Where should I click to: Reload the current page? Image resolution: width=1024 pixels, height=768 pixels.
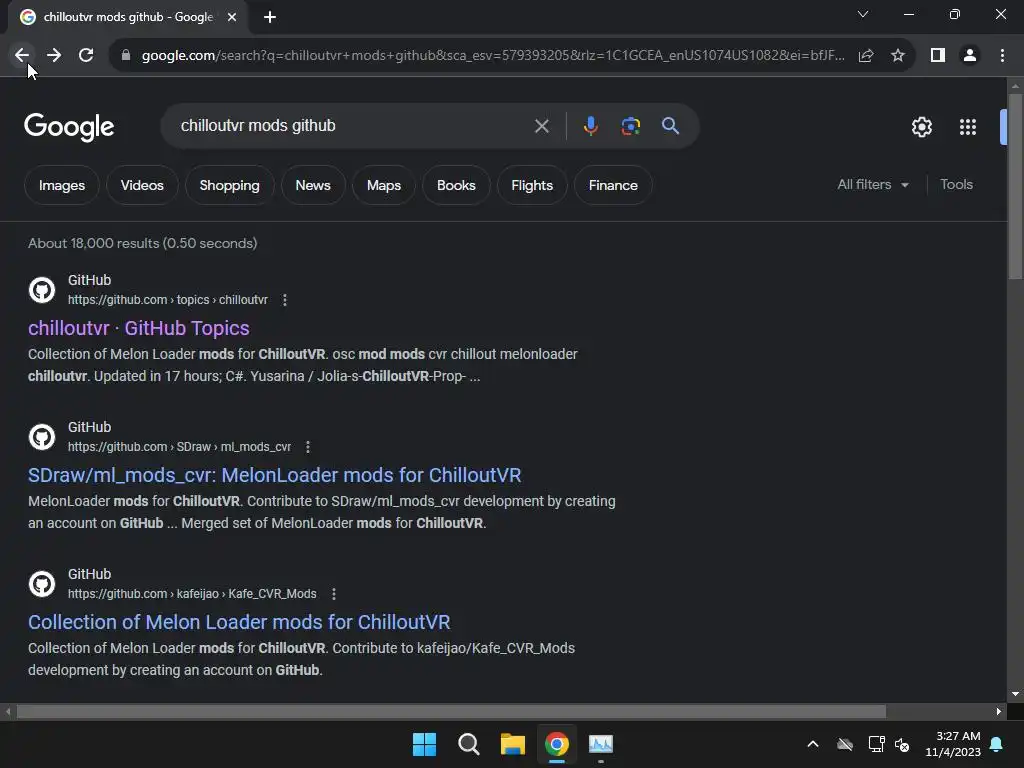[86, 56]
